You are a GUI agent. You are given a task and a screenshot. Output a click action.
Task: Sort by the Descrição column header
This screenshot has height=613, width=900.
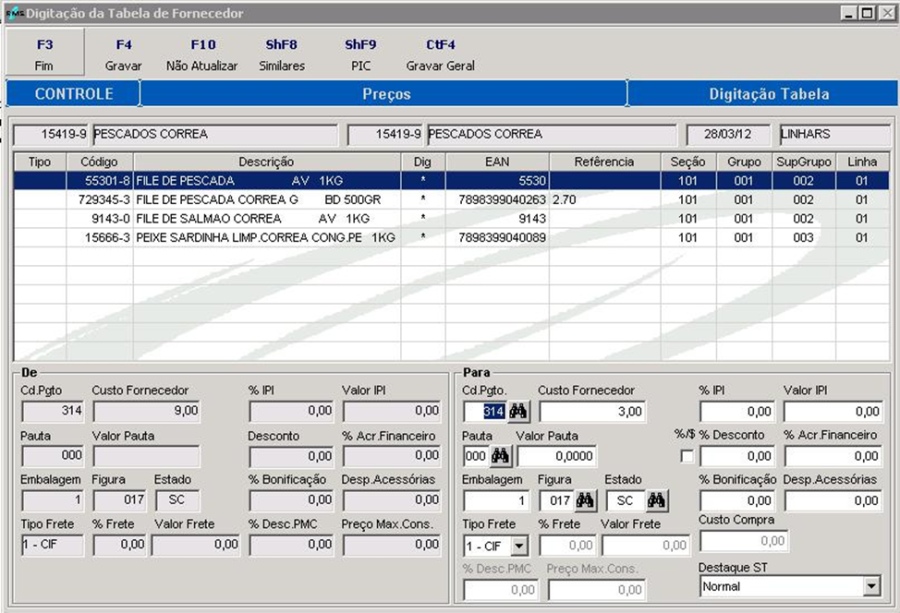click(266, 161)
